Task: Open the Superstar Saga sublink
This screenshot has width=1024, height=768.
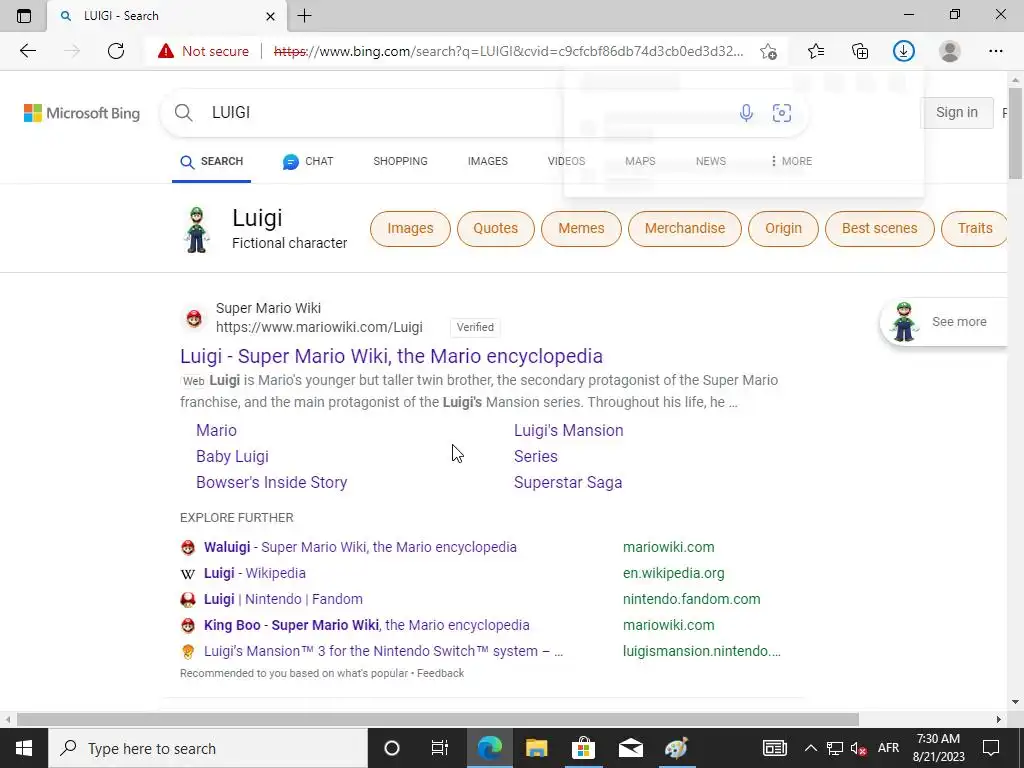Action: click(568, 483)
